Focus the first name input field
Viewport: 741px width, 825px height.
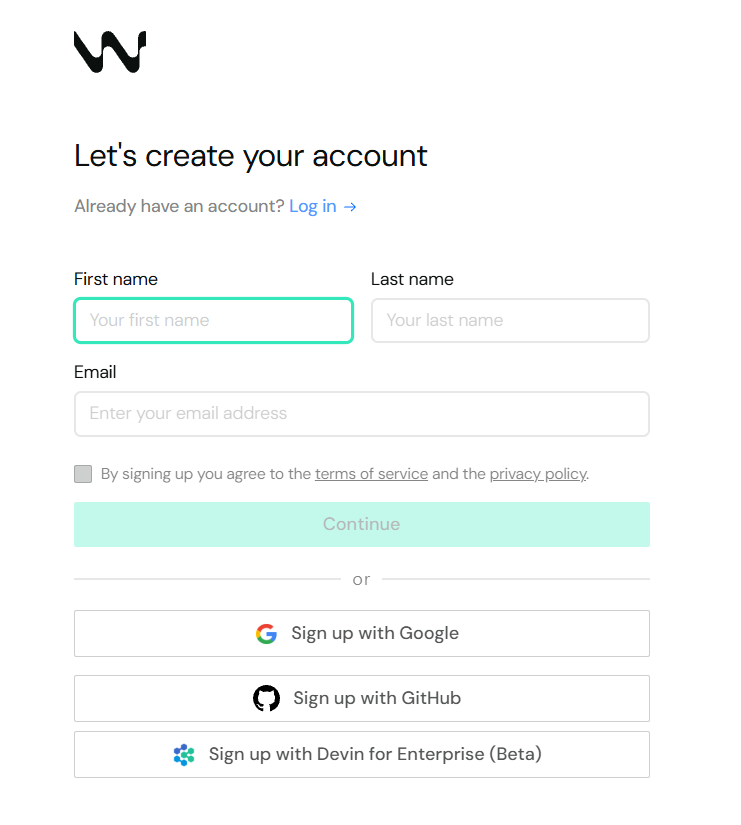[213, 321]
